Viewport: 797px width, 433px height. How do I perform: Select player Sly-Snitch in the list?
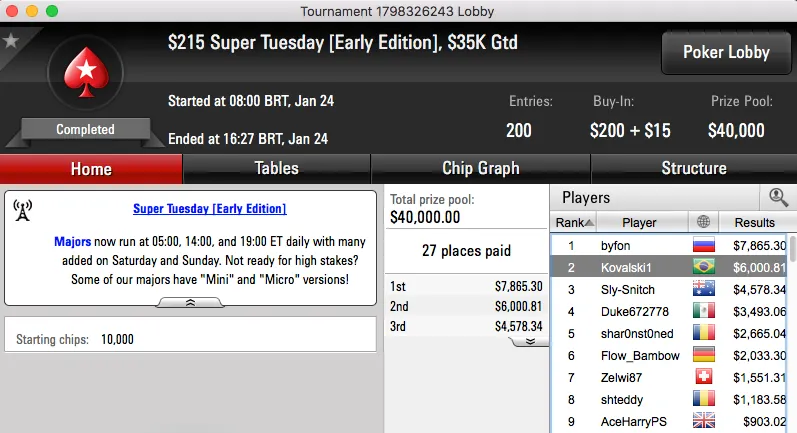coord(626,289)
